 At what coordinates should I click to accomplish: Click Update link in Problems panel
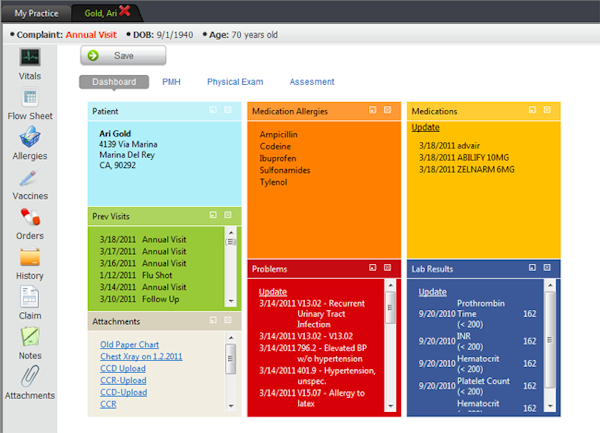273,292
